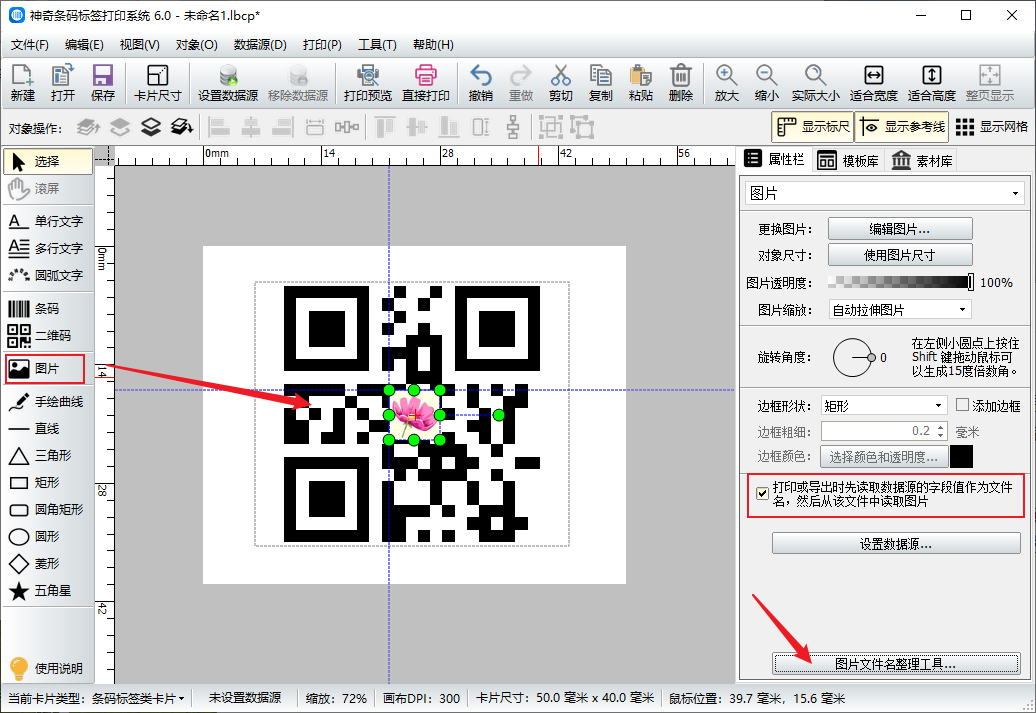This screenshot has height=713, width=1036.
Task: Select the 手绘曲线 freehand tool
Action: [48, 401]
